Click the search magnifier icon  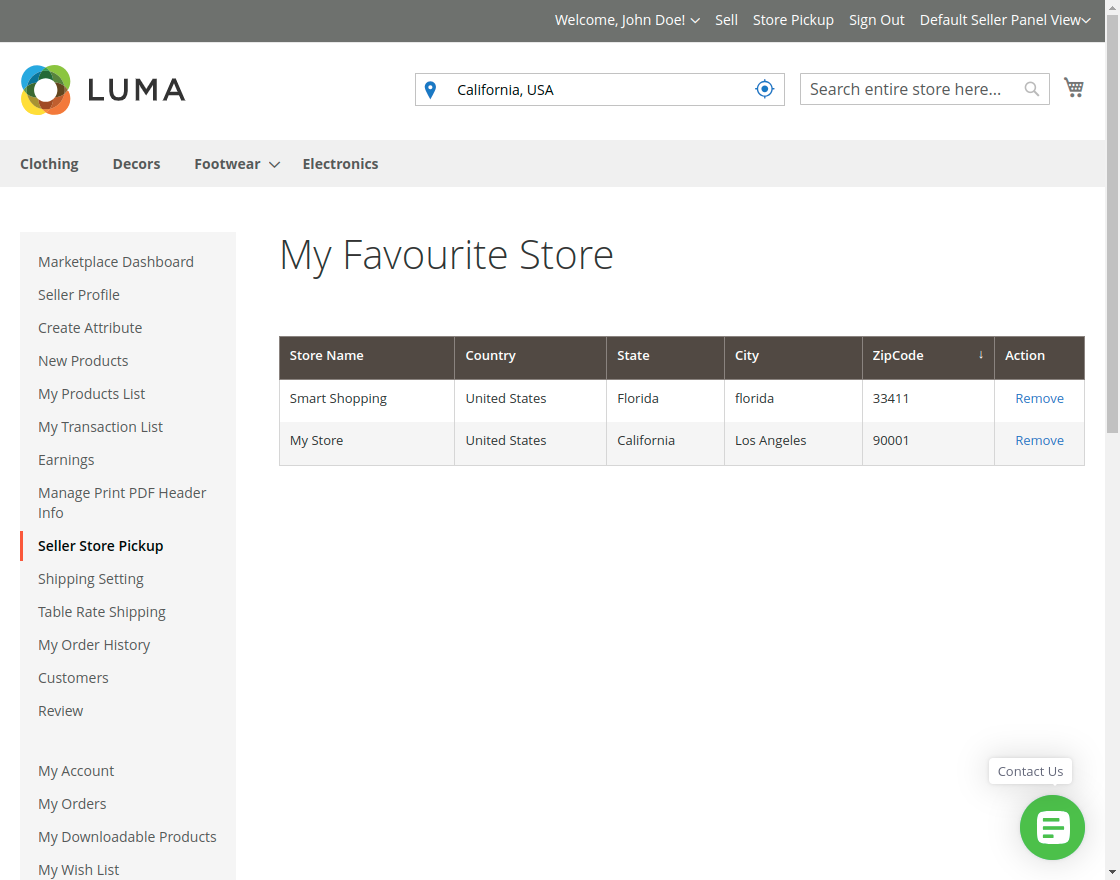point(1031,89)
